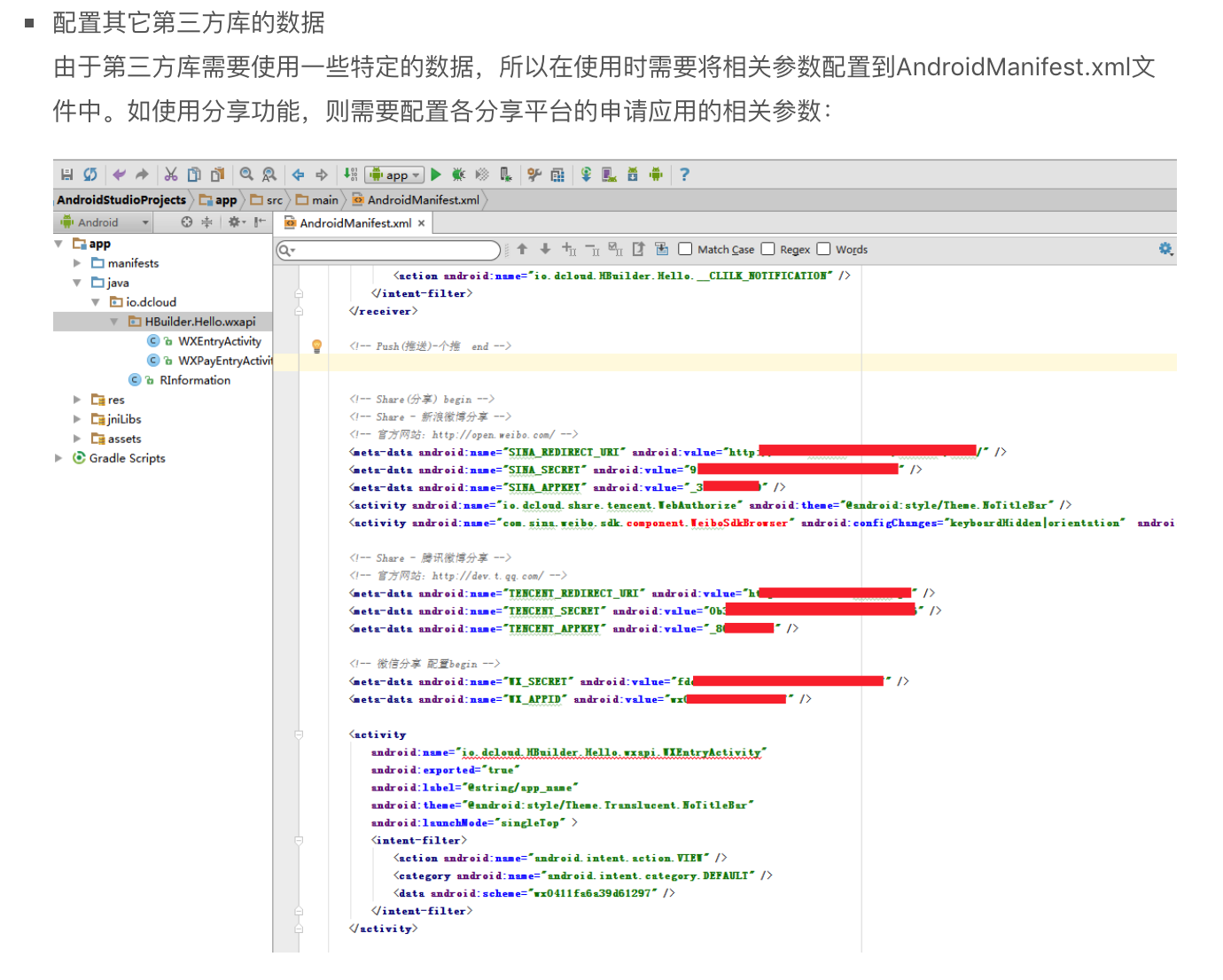This screenshot has height=980, width=1223.
Task: Navigate back with blue left arrow
Action: tap(299, 175)
